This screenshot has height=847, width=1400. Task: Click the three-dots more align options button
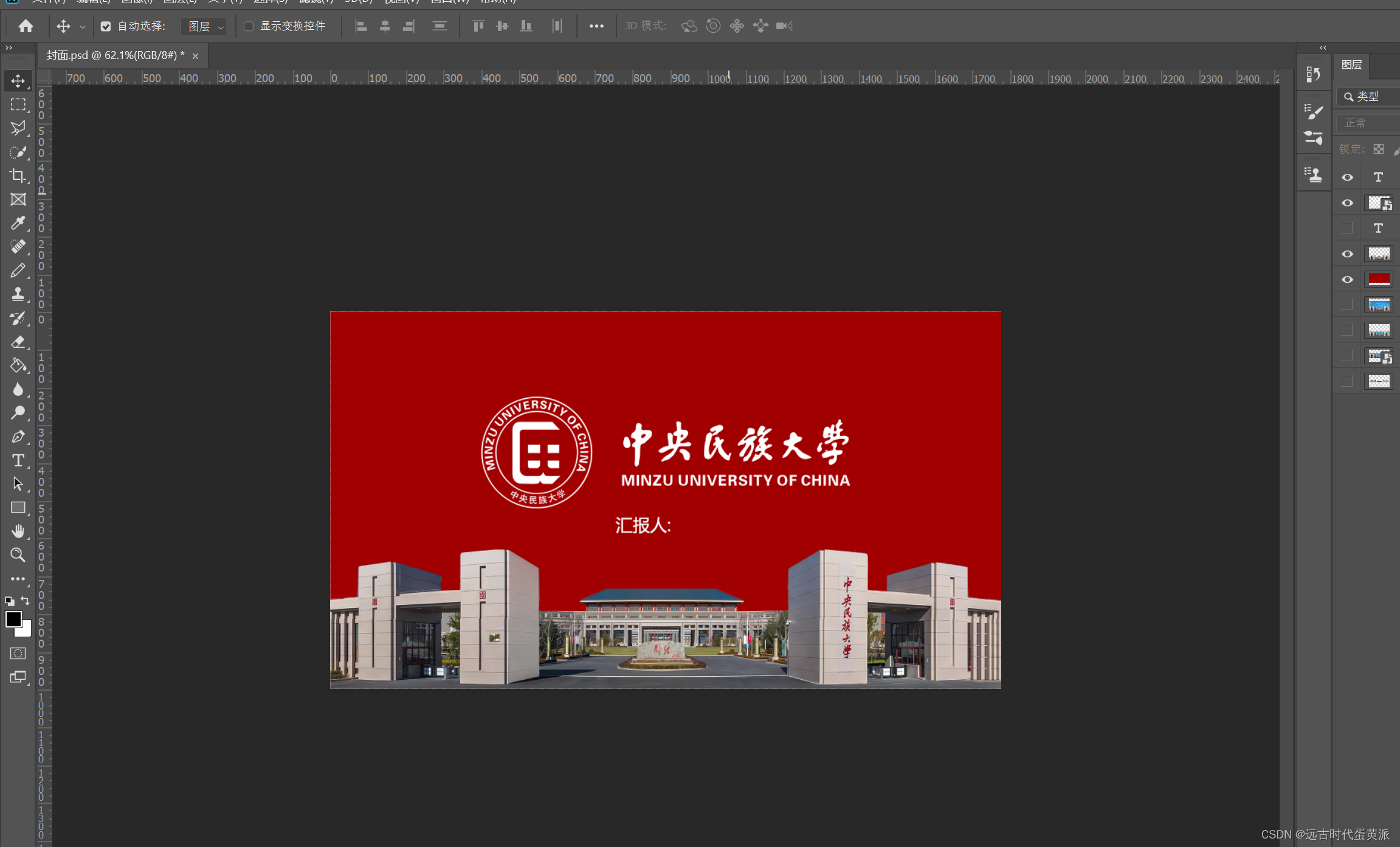click(596, 26)
